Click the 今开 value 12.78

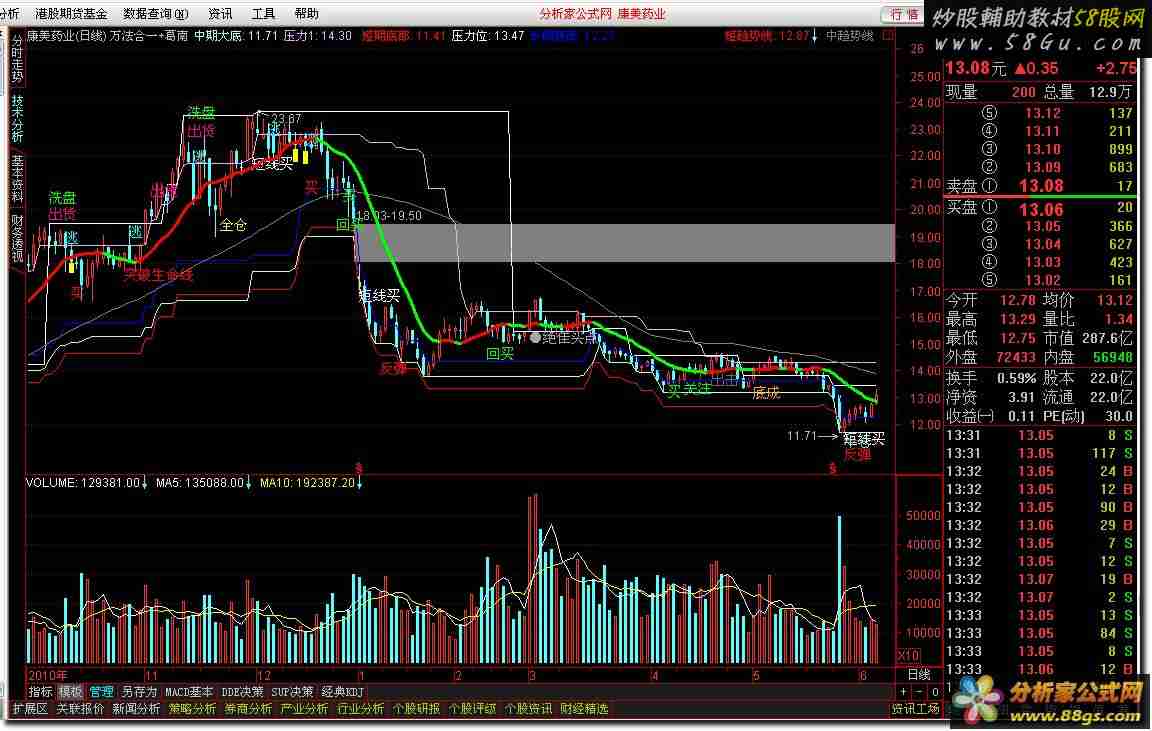1018,300
